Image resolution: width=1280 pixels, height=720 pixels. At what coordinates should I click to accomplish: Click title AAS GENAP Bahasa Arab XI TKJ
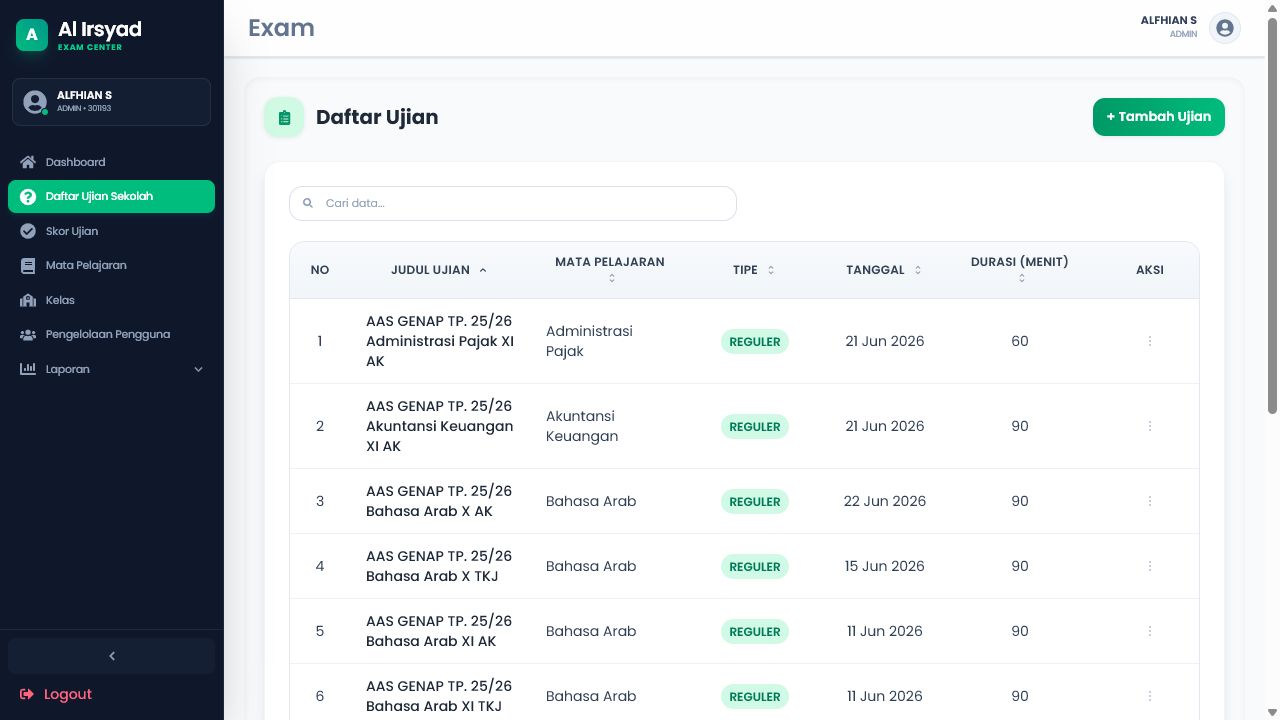pyautogui.click(x=439, y=696)
